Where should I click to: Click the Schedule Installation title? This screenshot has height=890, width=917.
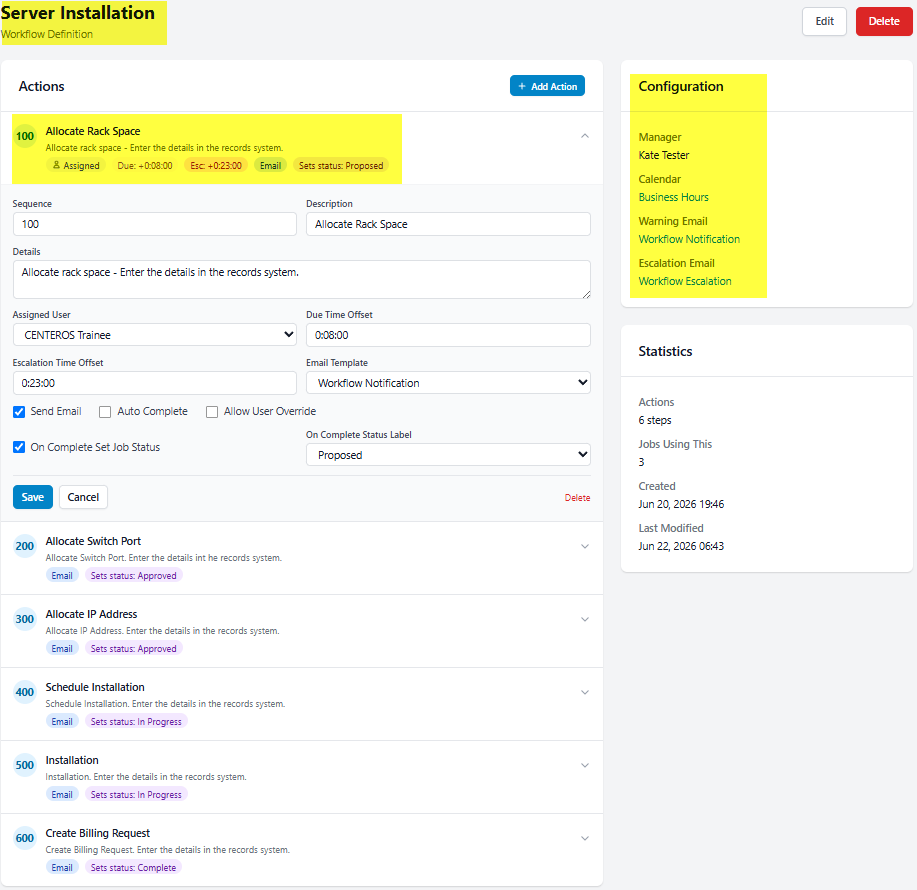pyautogui.click(x=95, y=688)
